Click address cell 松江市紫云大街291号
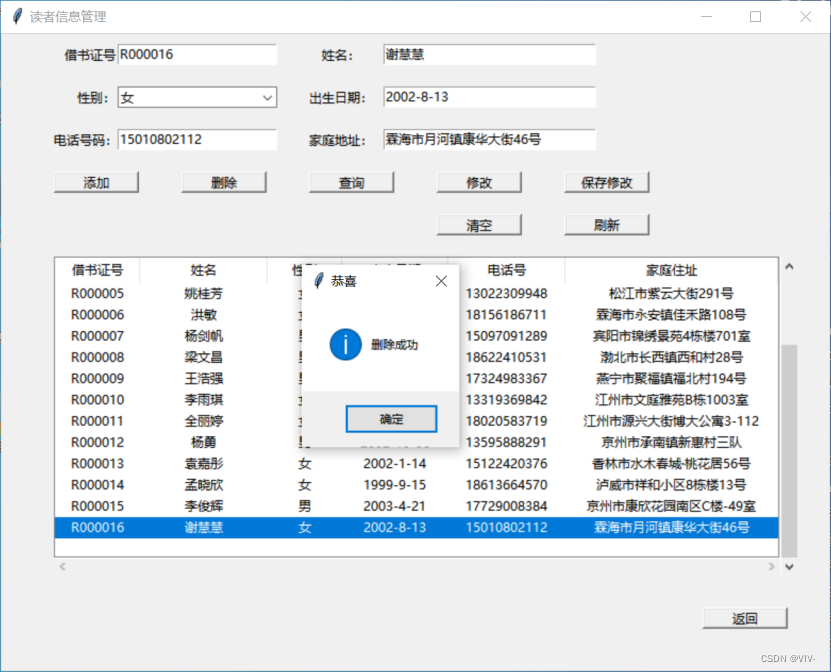 tap(671, 293)
